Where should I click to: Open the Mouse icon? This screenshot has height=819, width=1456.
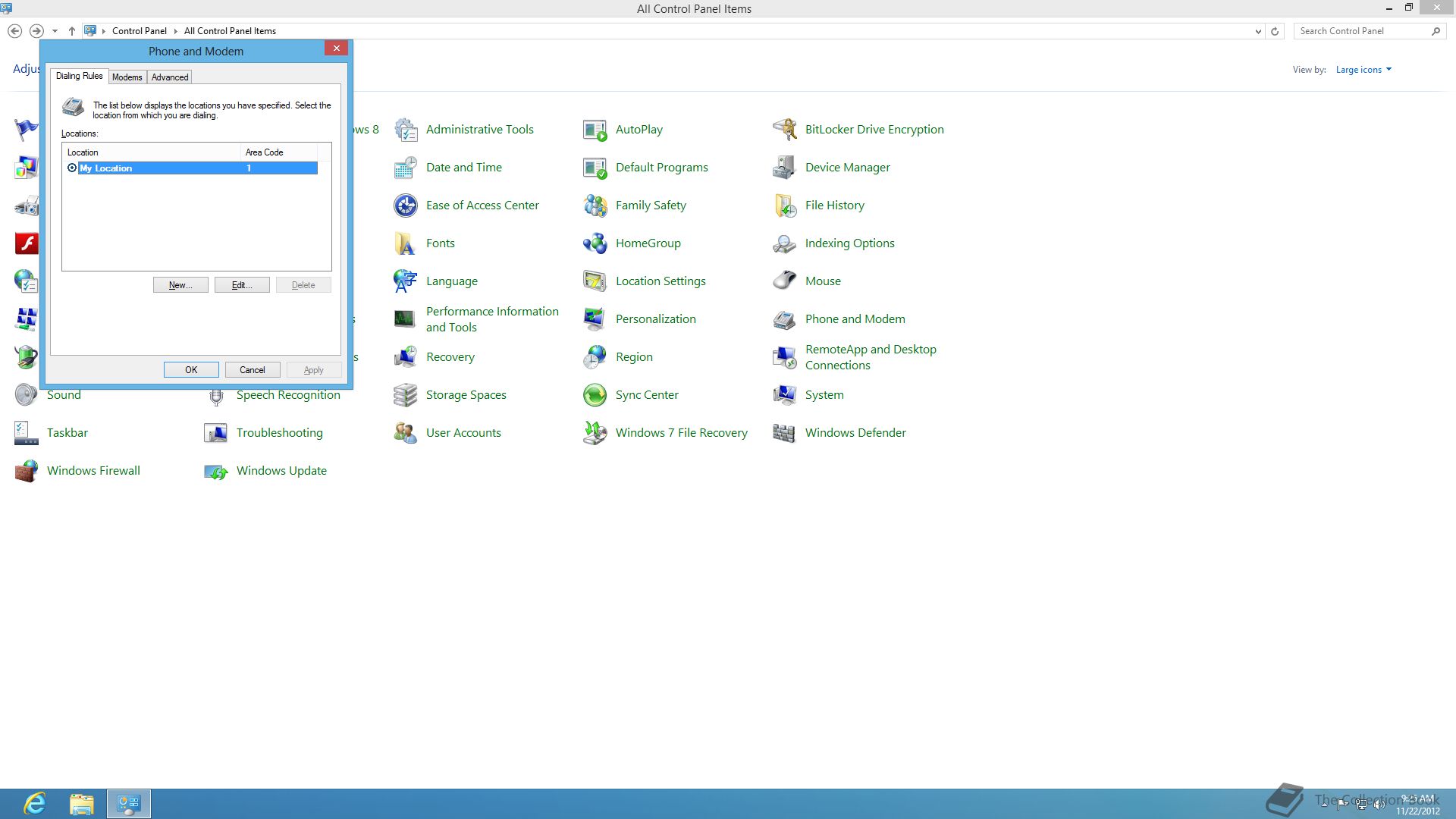tap(785, 281)
